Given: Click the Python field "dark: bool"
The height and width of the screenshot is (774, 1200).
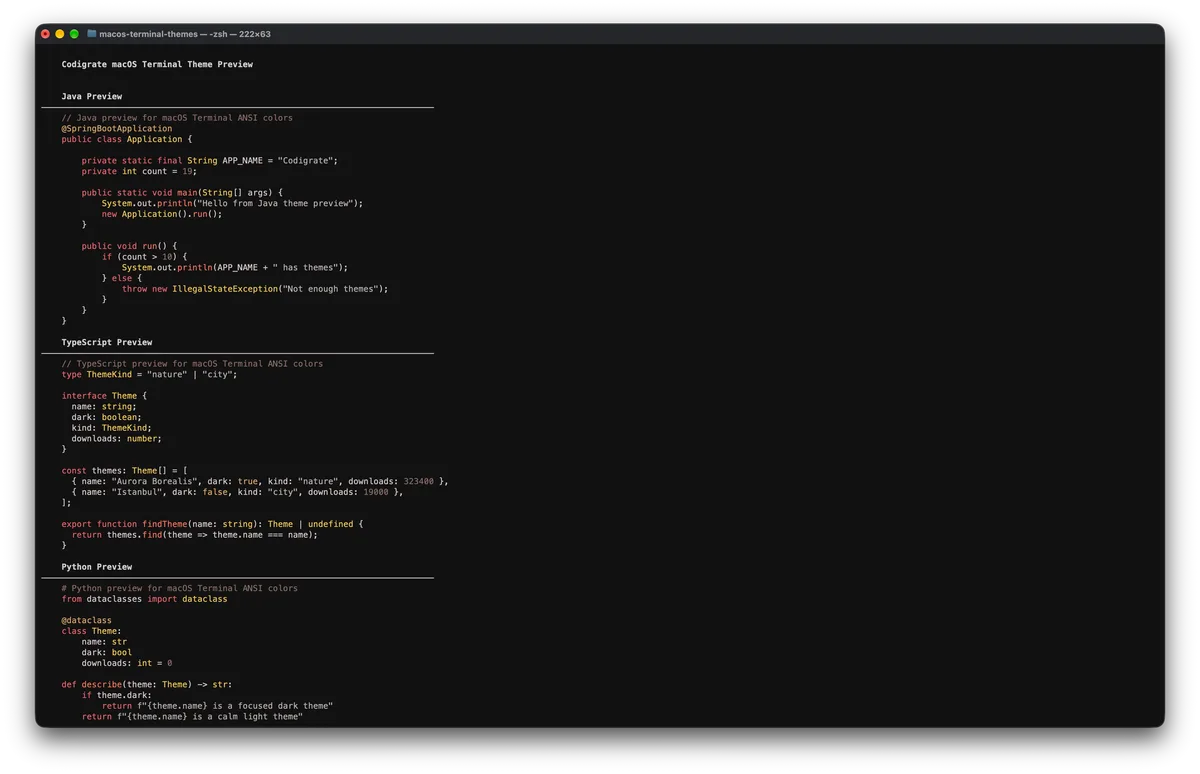Looking at the screenshot, I should point(107,653).
